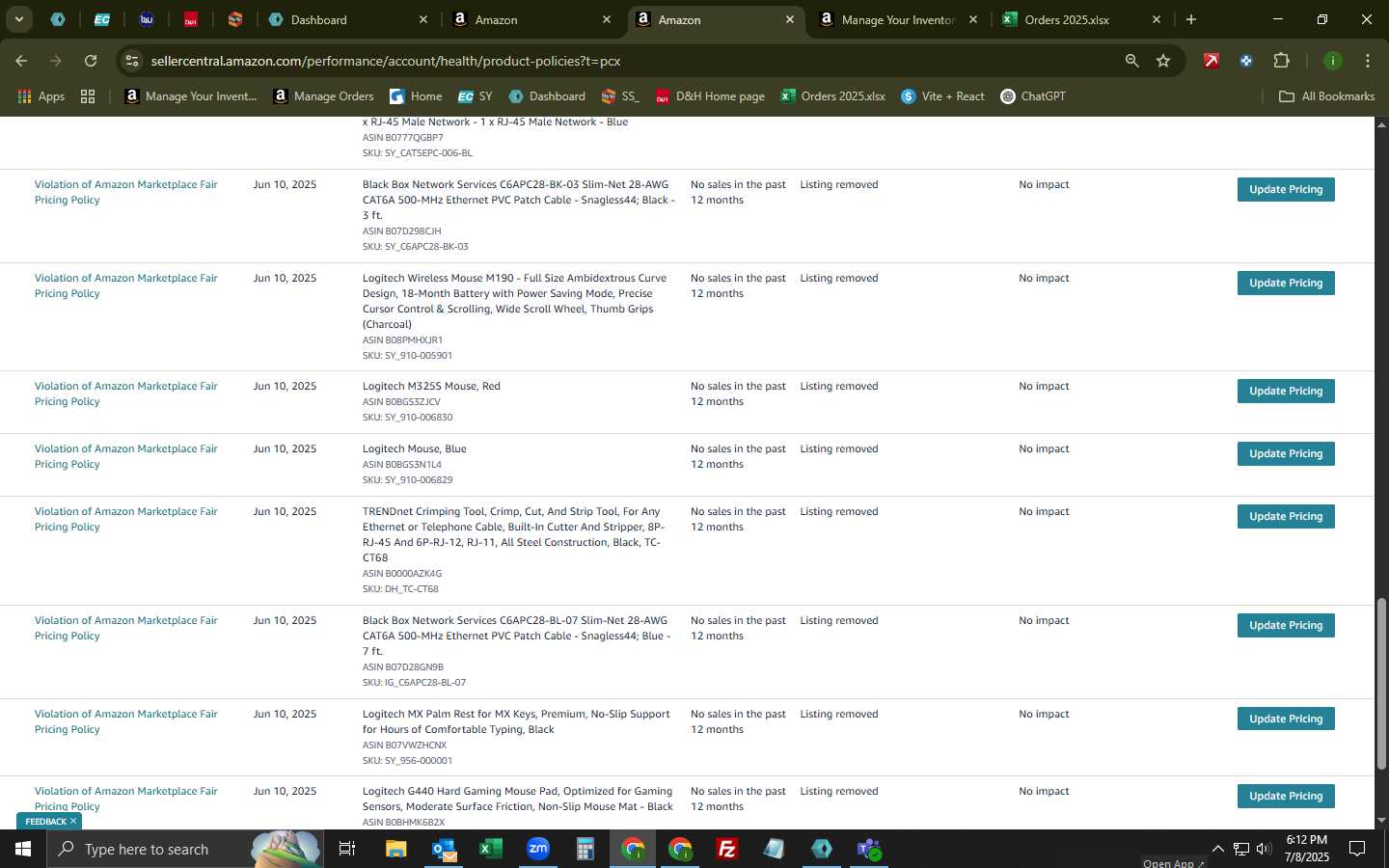The height and width of the screenshot is (868, 1389).
Task: Switch to the pinned orange box tab
Action: [x=234, y=19]
